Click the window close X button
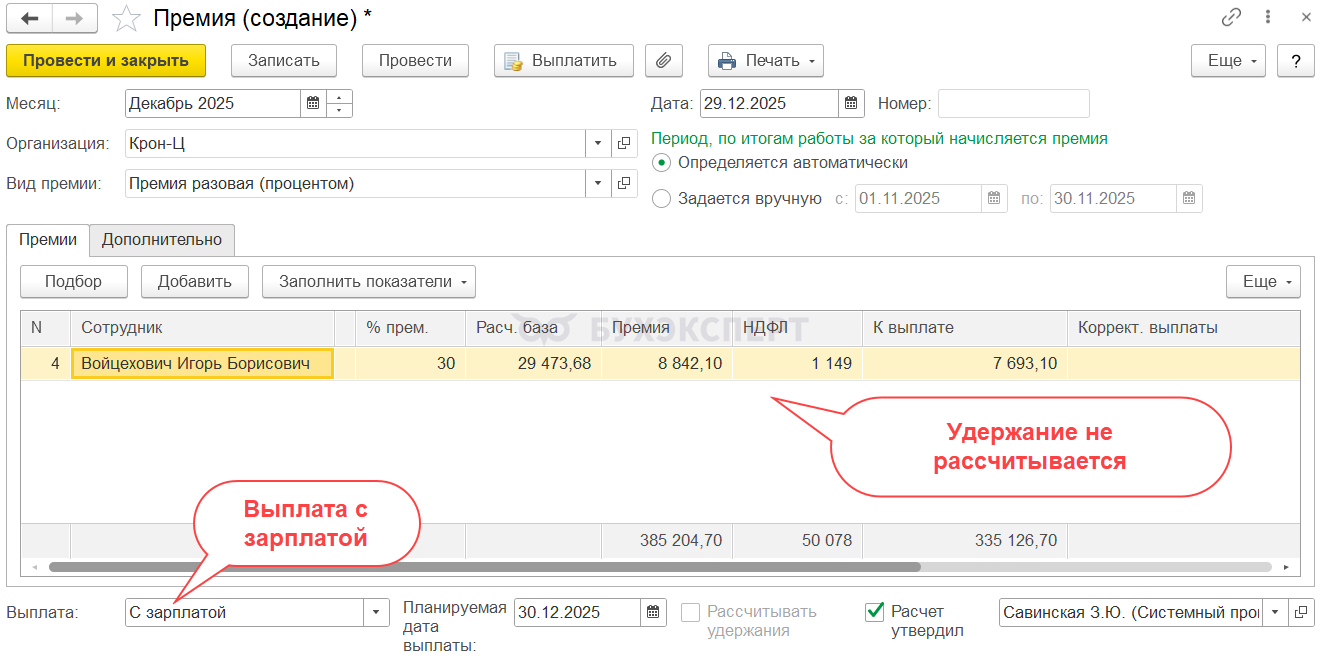 pos(1306,17)
